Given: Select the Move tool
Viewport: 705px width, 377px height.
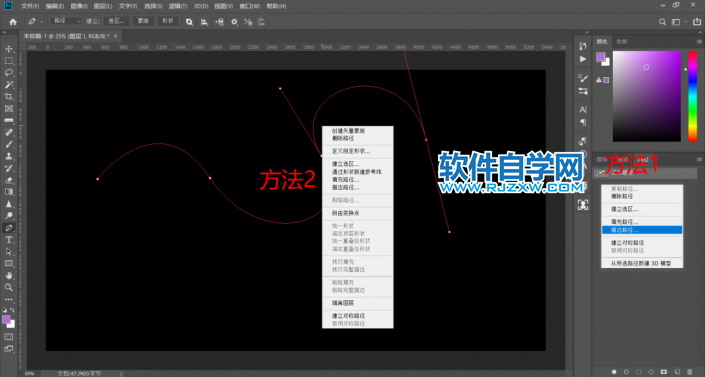Looking at the screenshot, I should point(9,49).
